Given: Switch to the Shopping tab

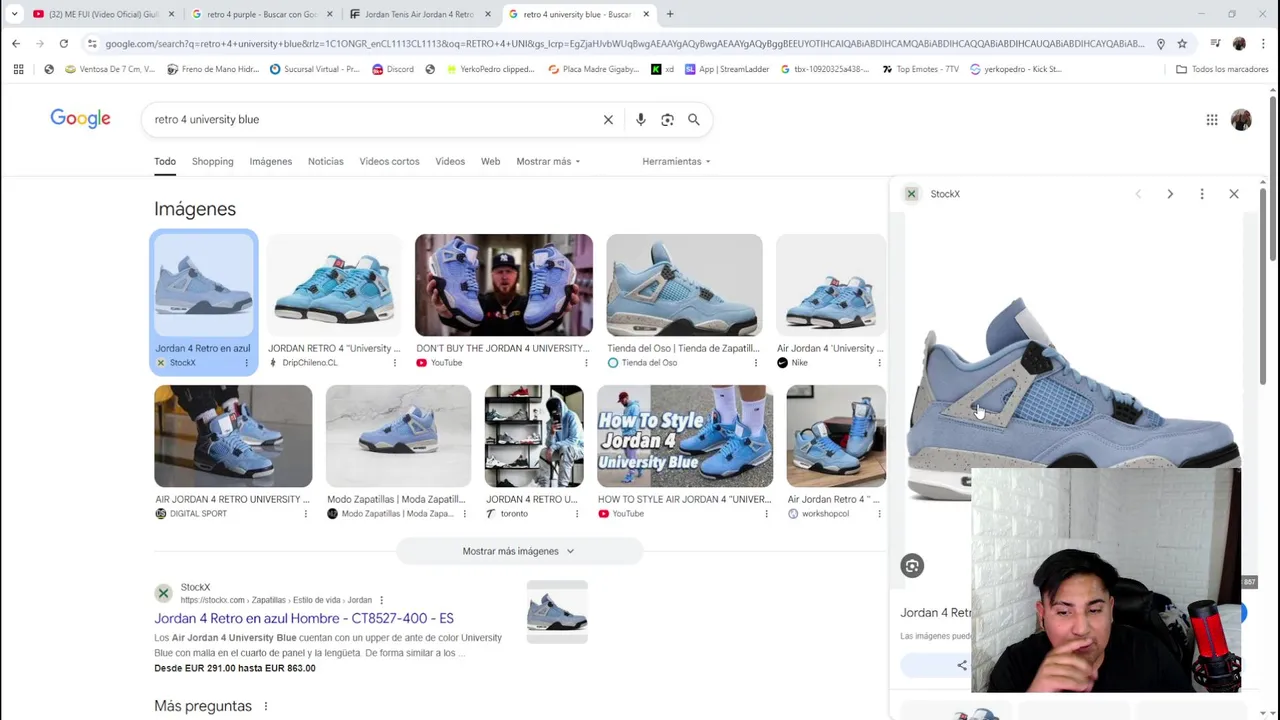Looking at the screenshot, I should click(x=213, y=161).
